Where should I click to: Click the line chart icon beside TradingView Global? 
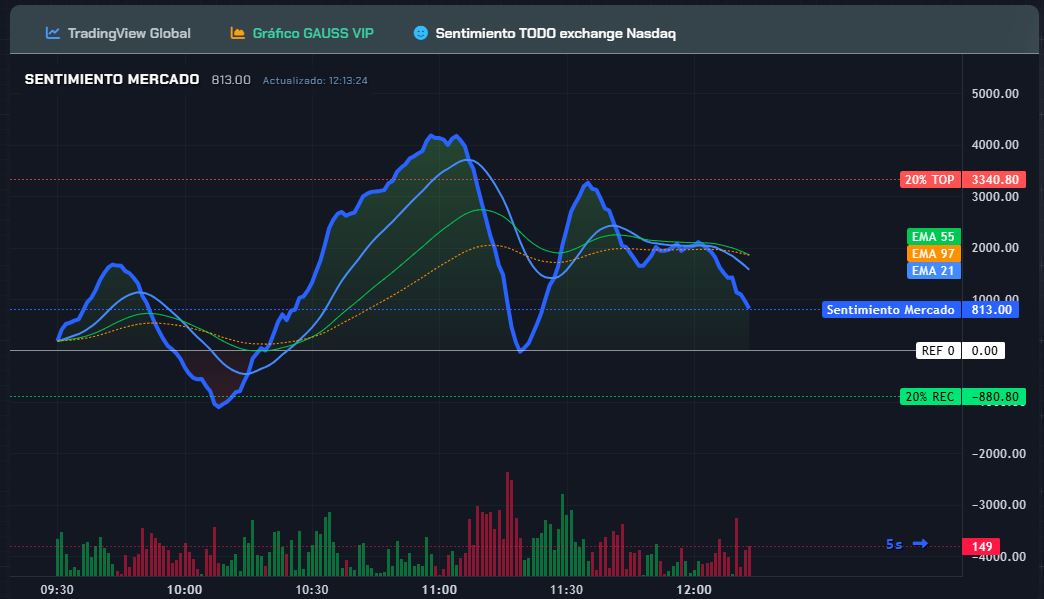pos(53,33)
